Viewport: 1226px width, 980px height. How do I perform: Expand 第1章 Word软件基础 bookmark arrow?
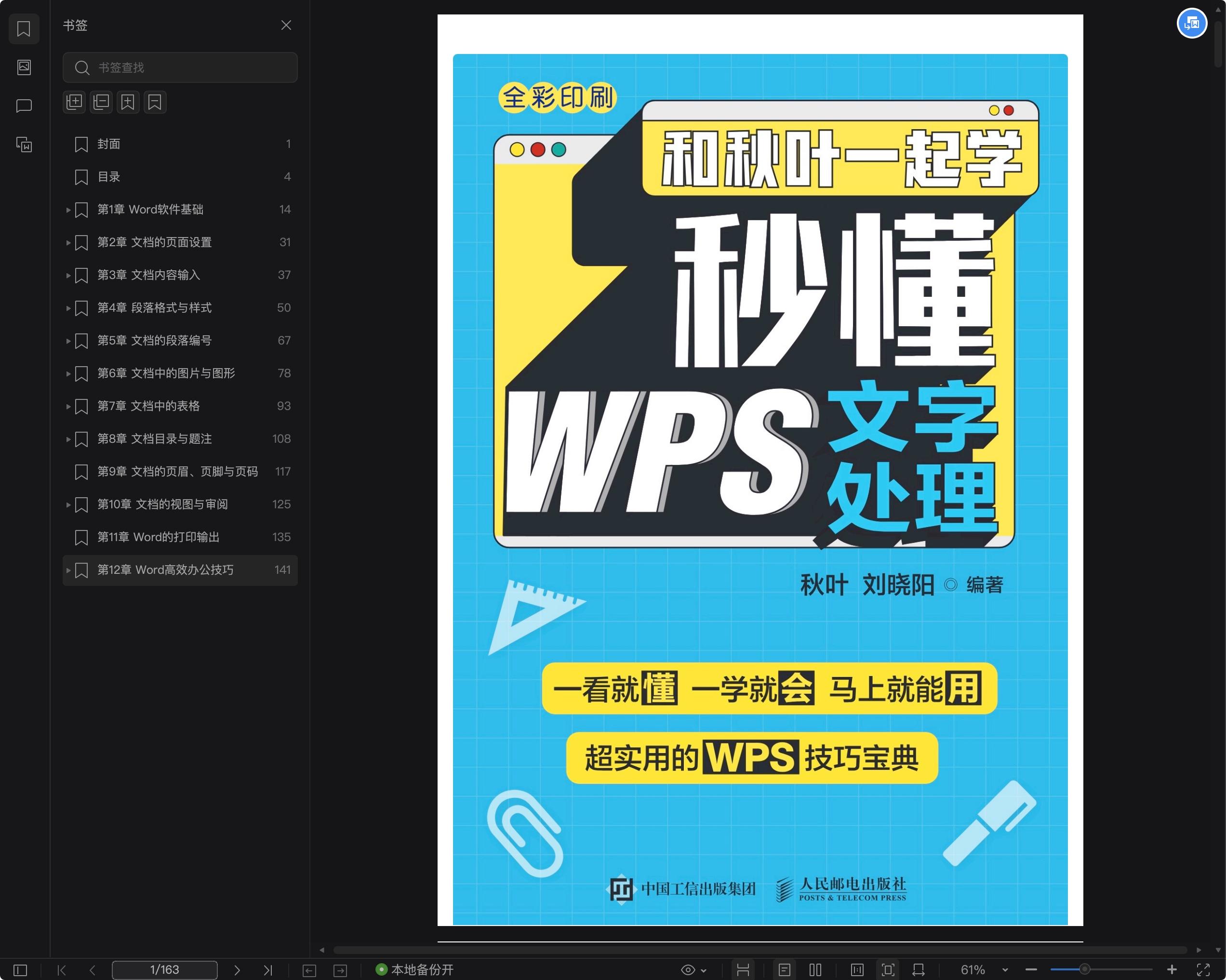(x=68, y=210)
